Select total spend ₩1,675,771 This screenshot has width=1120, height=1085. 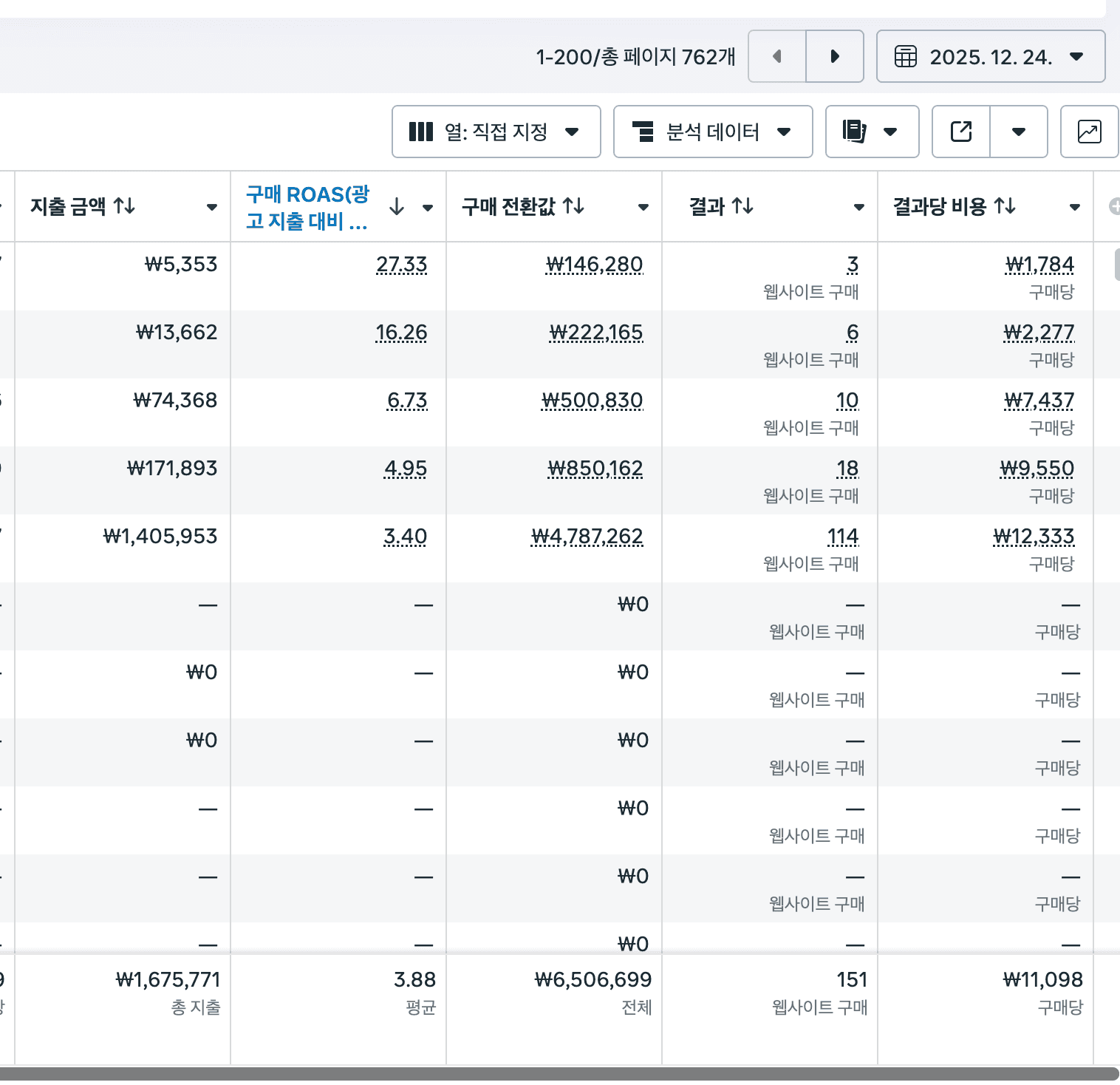(168, 980)
